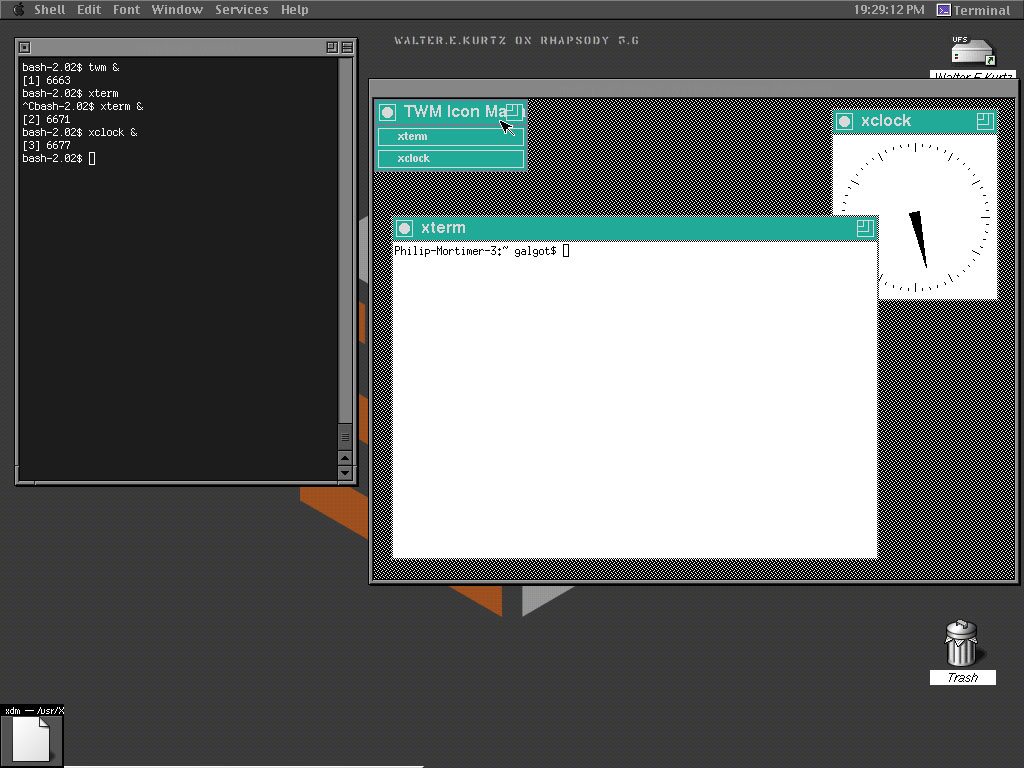The image size is (1024, 768).
Task: Click the xclock title bar resize icon
Action: tap(984, 121)
